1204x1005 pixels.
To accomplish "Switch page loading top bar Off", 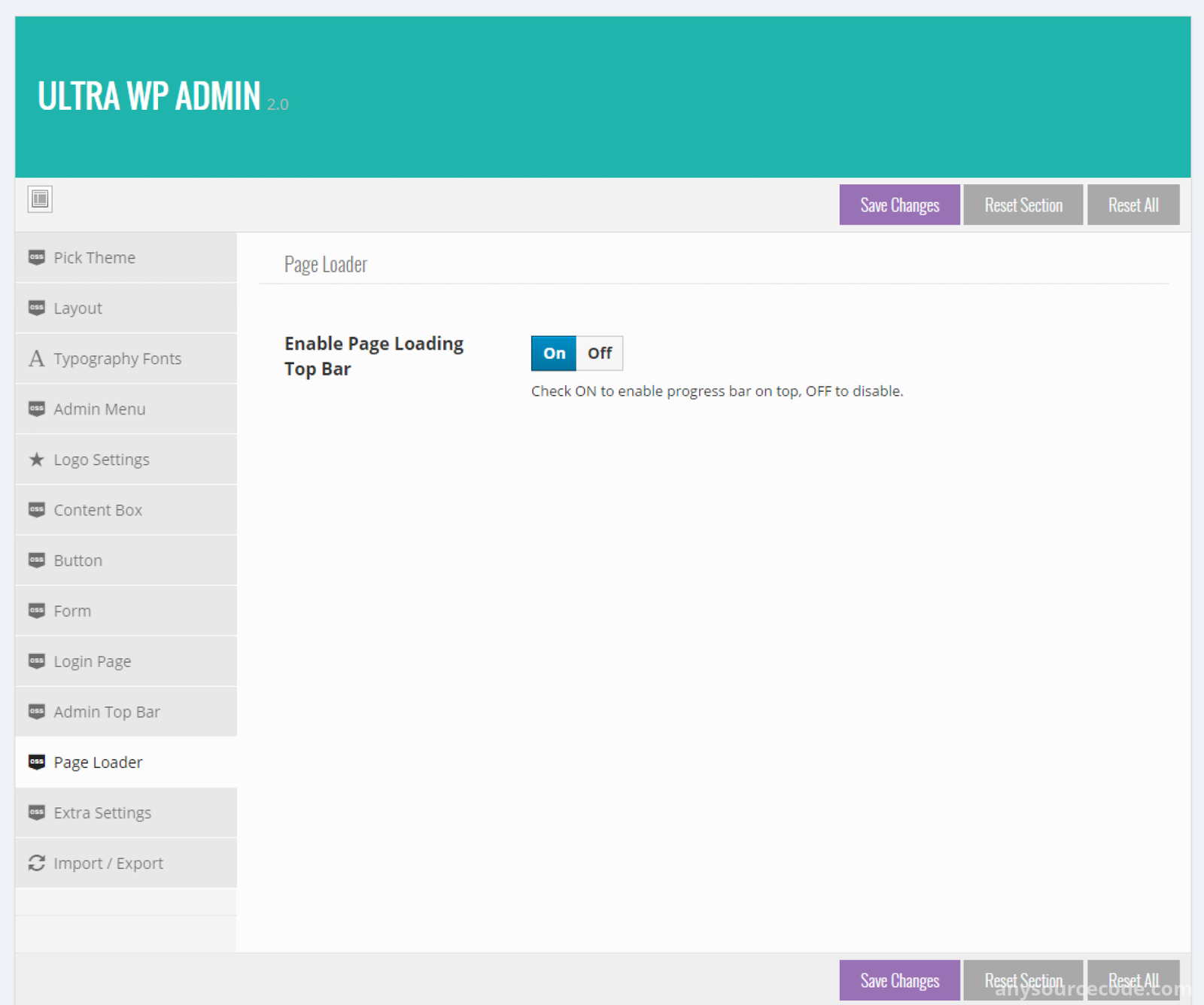I will tap(600, 353).
